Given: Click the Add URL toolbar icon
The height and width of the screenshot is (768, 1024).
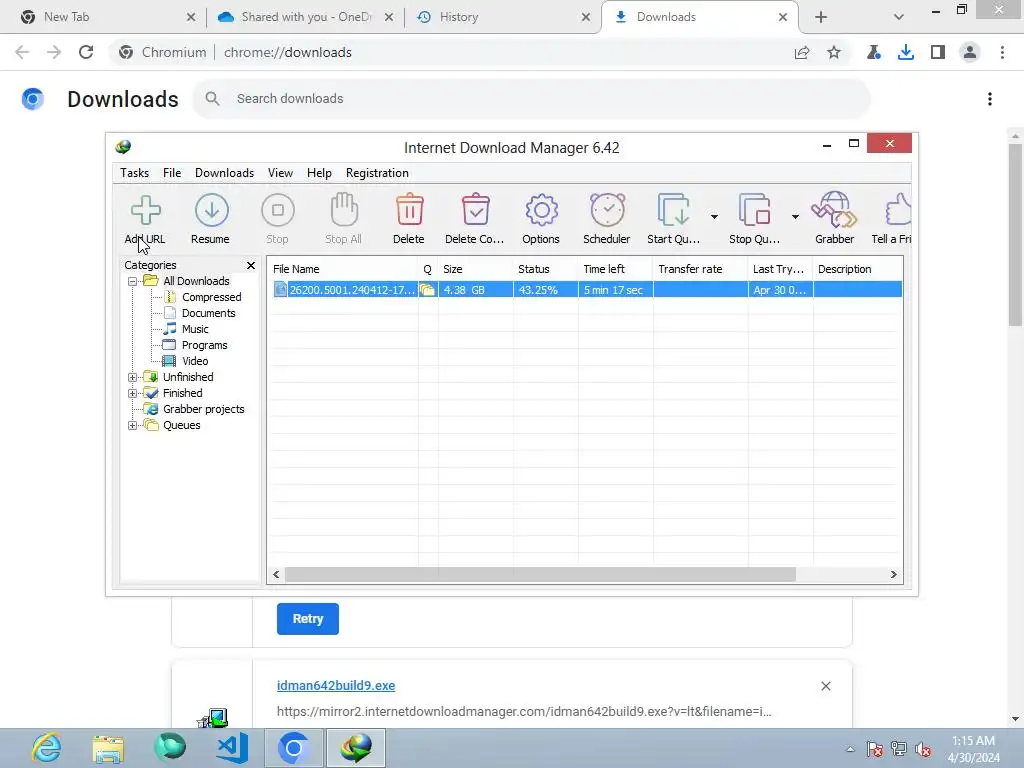Looking at the screenshot, I should click(145, 211).
